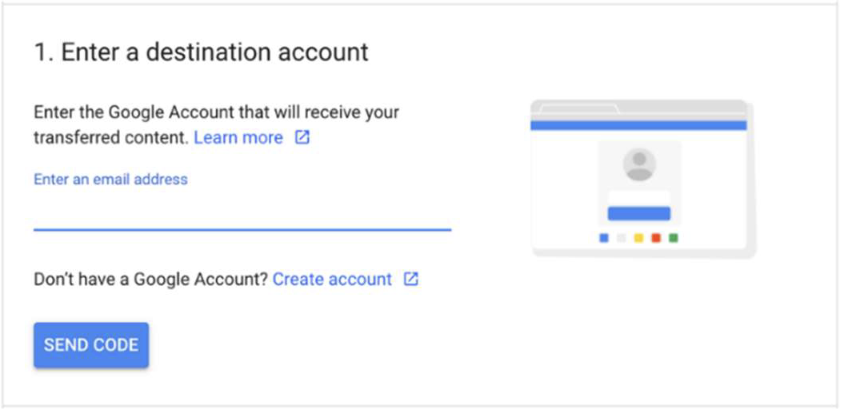
Task: Click the yellow dot in the illustration
Action: [639, 238]
